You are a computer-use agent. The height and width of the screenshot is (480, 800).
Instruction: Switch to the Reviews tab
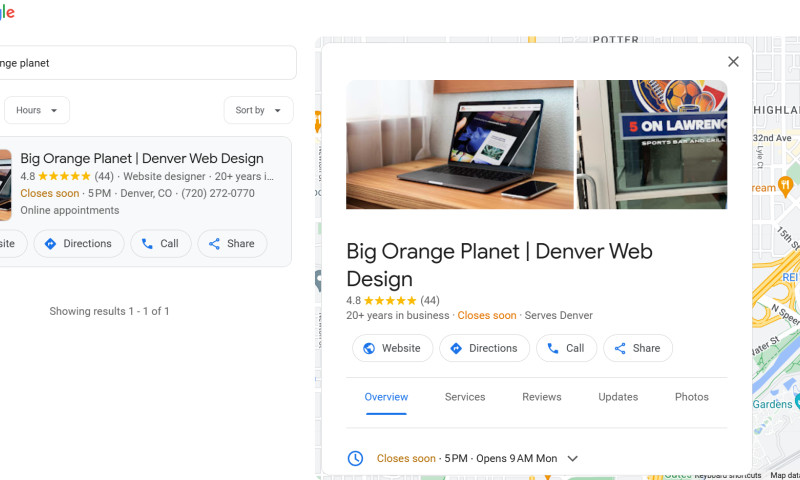541,397
